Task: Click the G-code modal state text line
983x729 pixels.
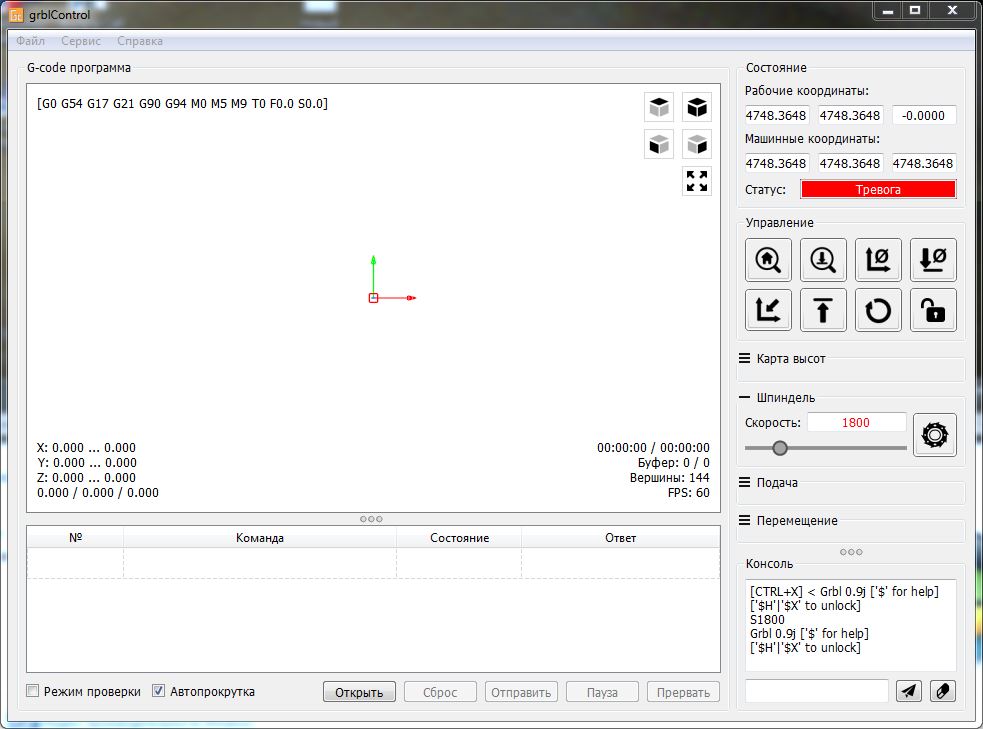Action: tap(182, 103)
